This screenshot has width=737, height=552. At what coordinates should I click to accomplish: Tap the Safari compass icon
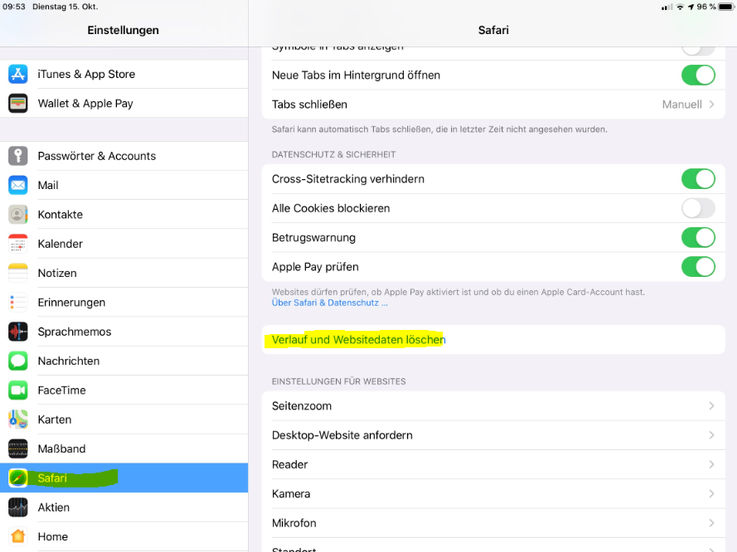tap(18, 478)
